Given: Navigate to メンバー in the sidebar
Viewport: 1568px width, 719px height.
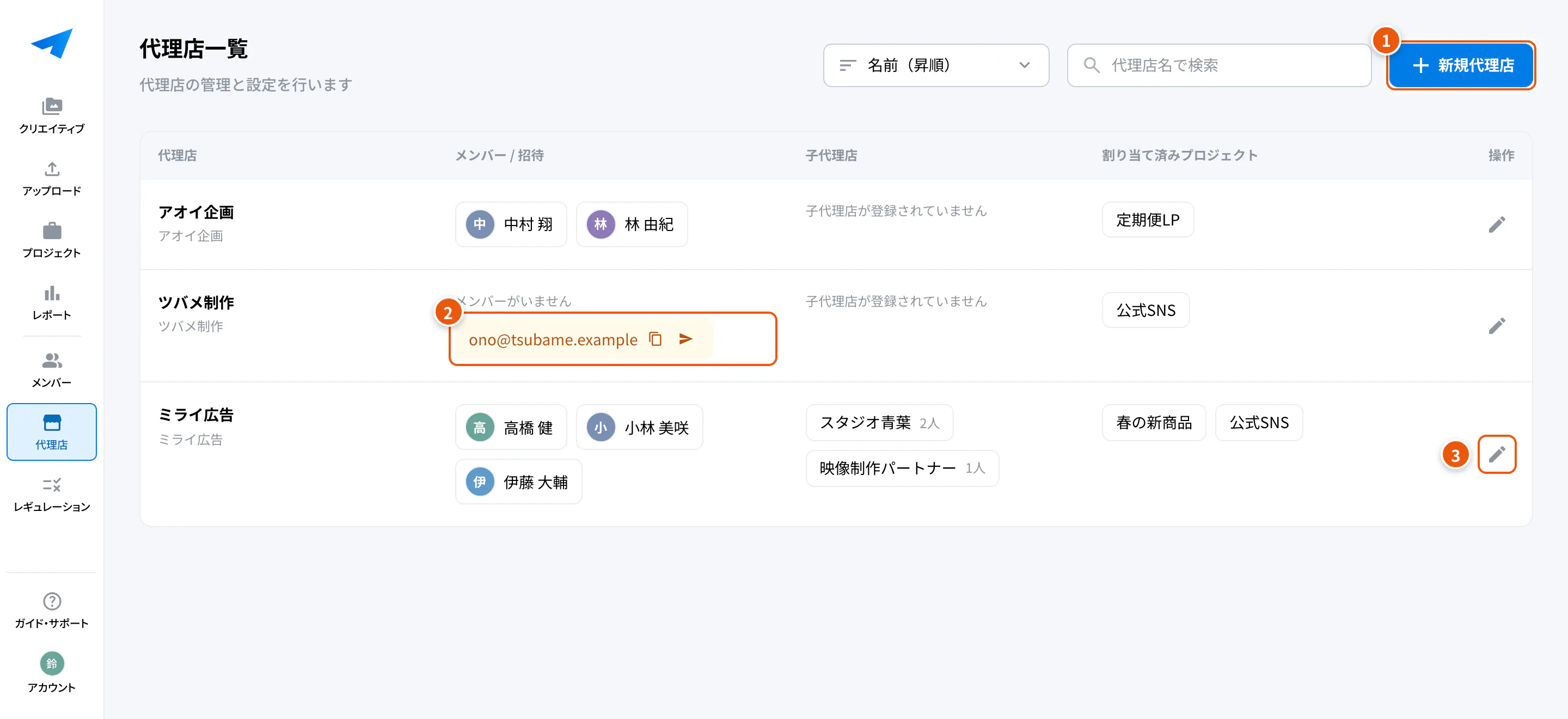Looking at the screenshot, I should pos(52,369).
